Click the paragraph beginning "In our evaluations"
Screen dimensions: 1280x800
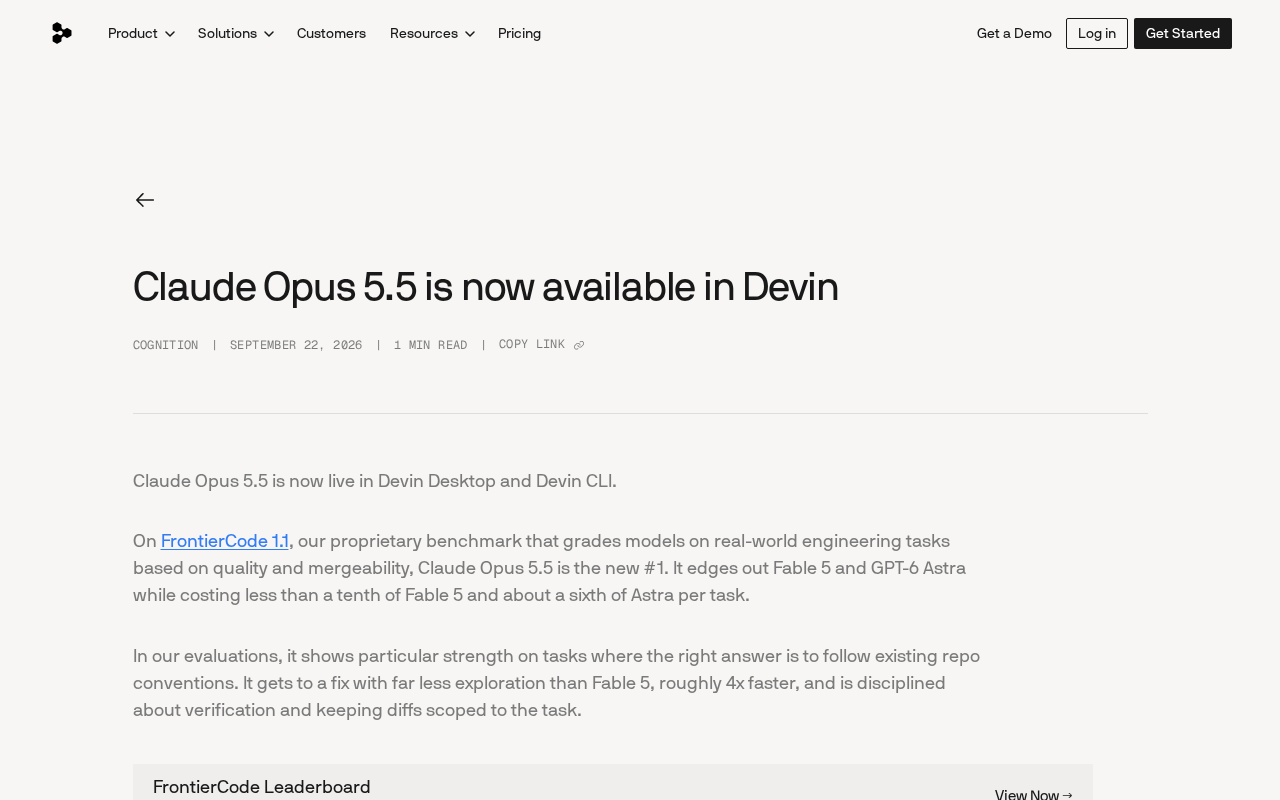click(557, 683)
